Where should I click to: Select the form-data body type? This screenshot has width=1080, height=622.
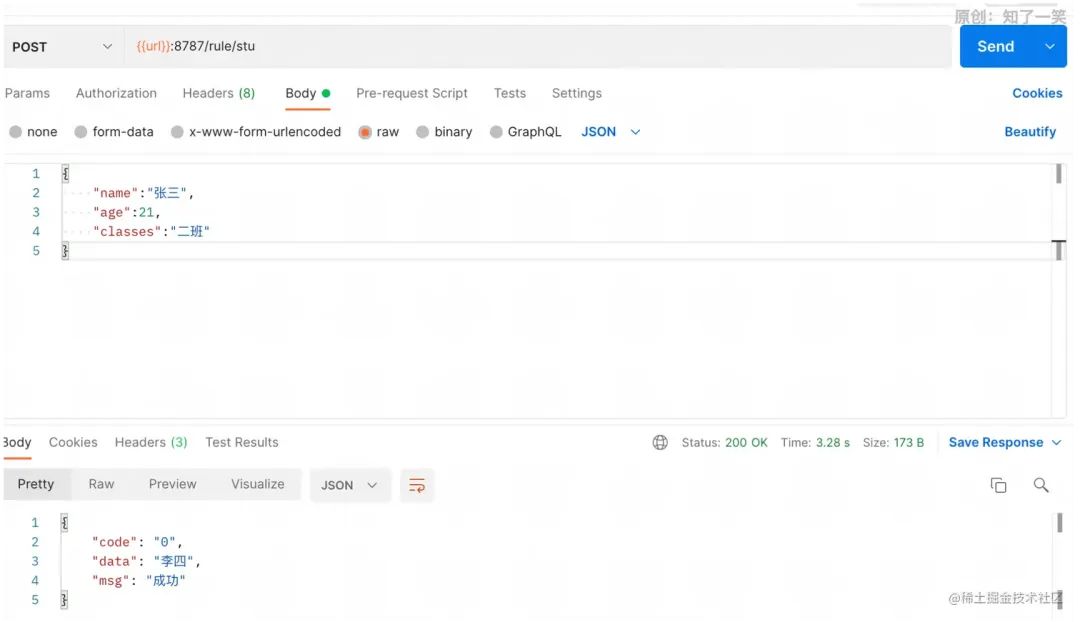tap(114, 132)
